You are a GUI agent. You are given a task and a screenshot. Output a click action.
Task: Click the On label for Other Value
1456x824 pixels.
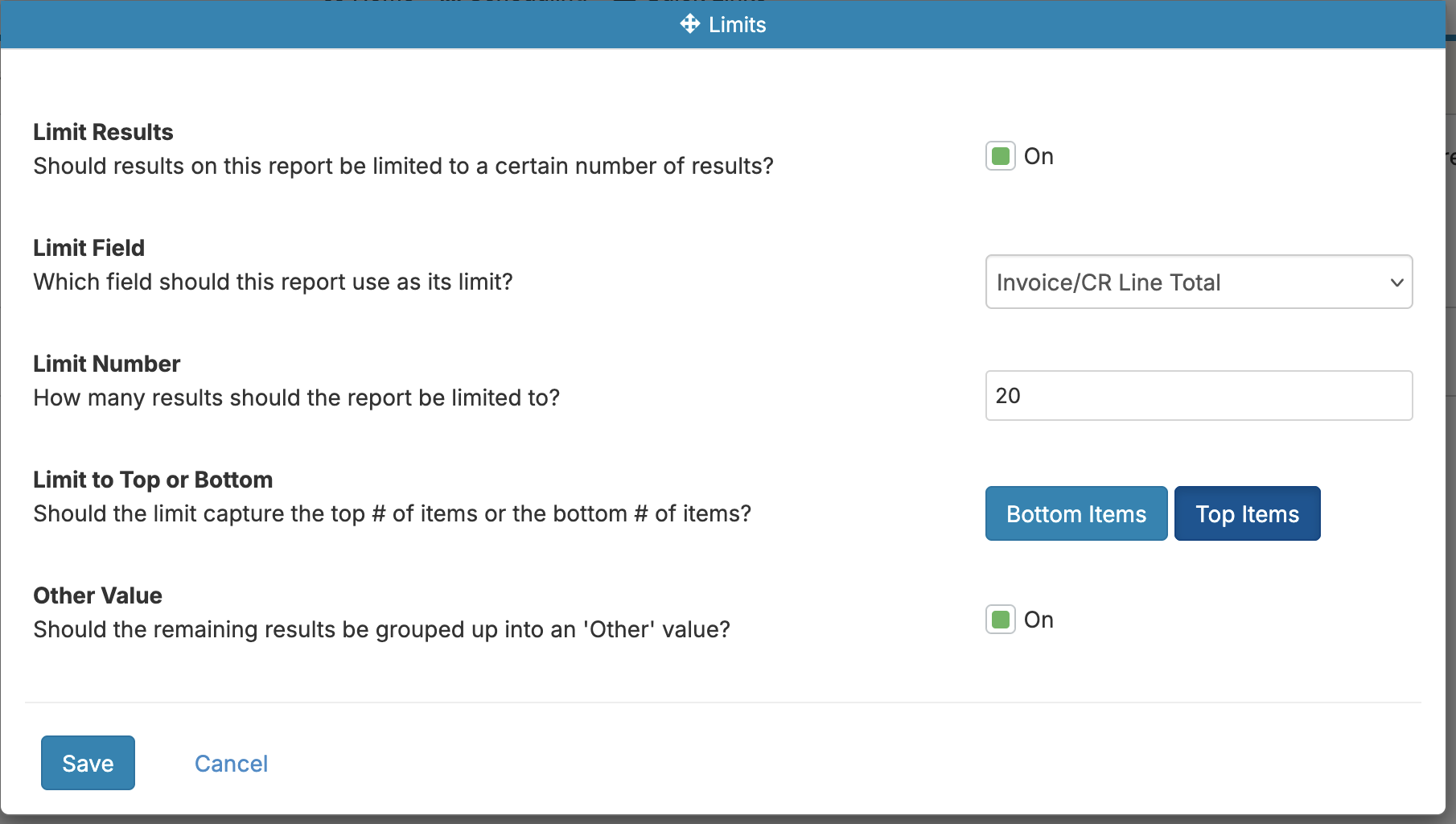click(1039, 620)
